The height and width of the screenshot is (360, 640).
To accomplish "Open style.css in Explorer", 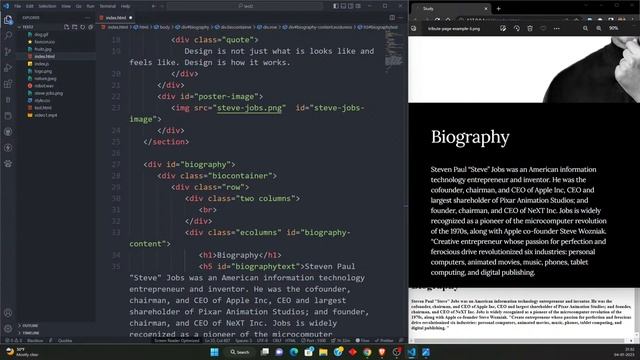I will 42,100.
